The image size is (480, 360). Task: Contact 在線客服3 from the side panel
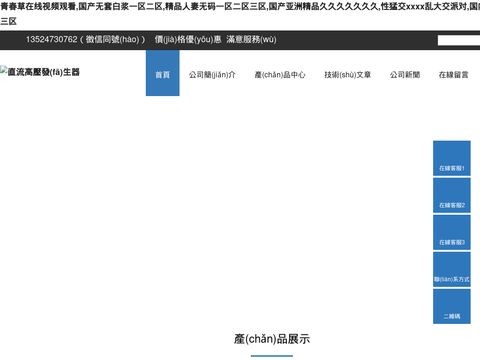coord(452,232)
